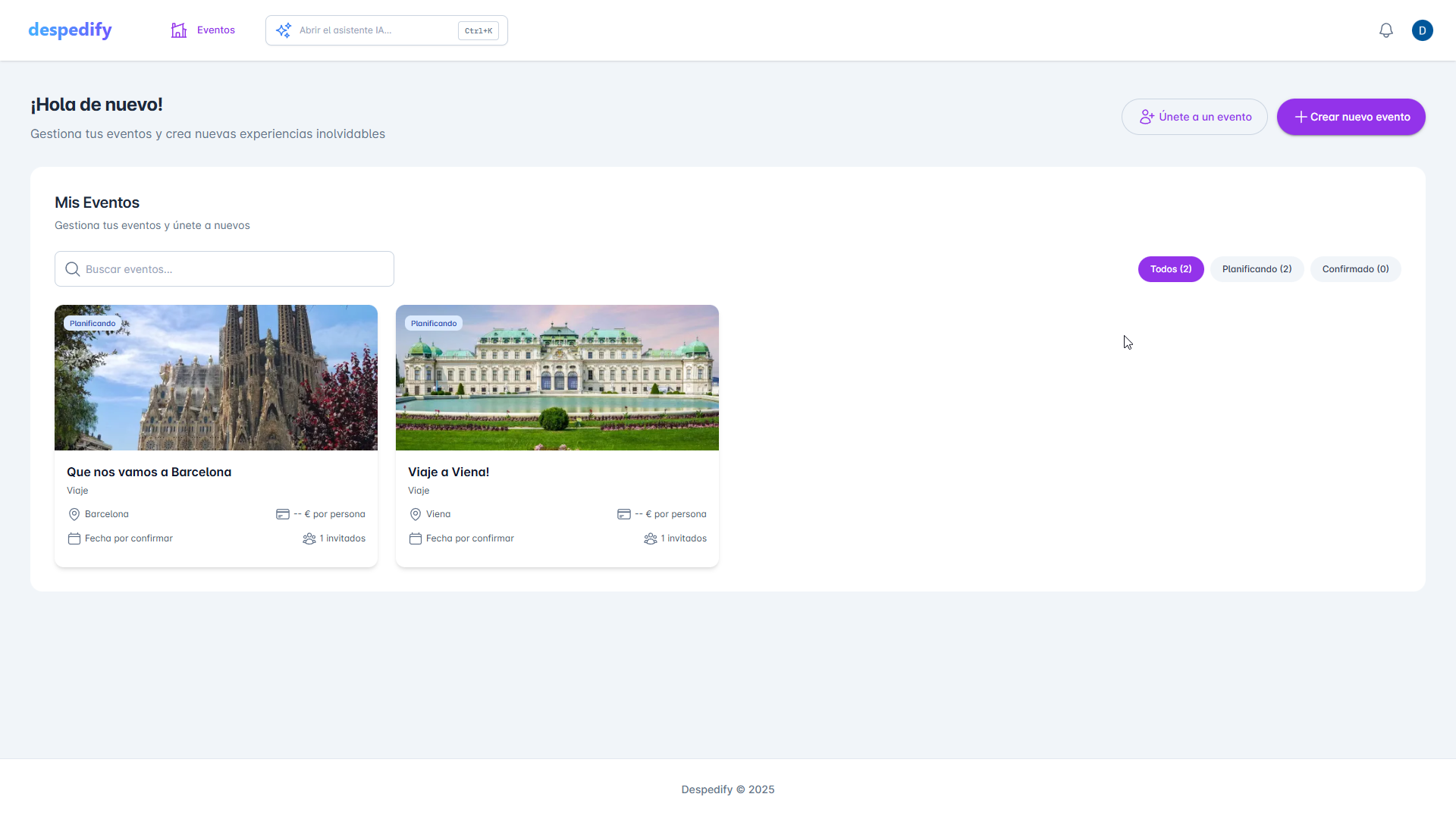
Task: Click the magnifier icon in Buscar eventos
Action: tap(72, 268)
